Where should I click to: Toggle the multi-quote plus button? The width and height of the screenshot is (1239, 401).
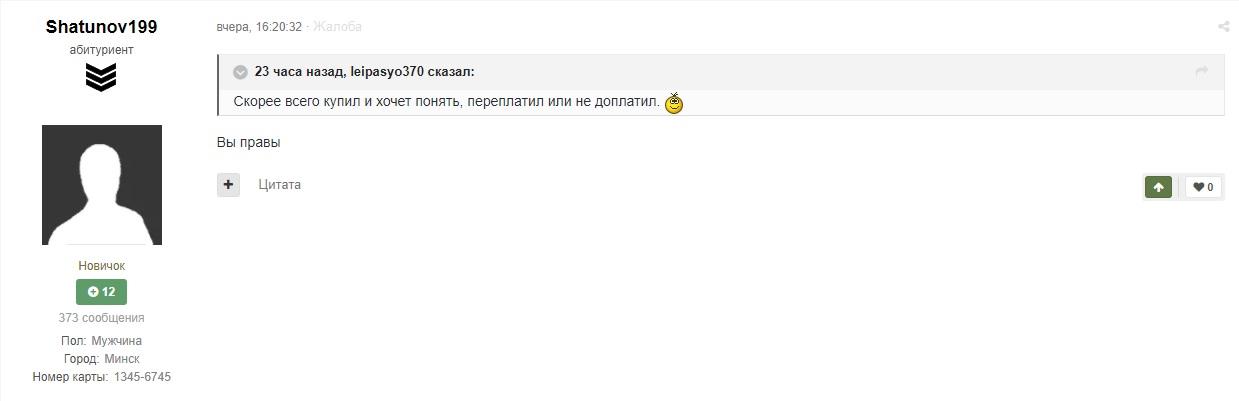pos(228,185)
